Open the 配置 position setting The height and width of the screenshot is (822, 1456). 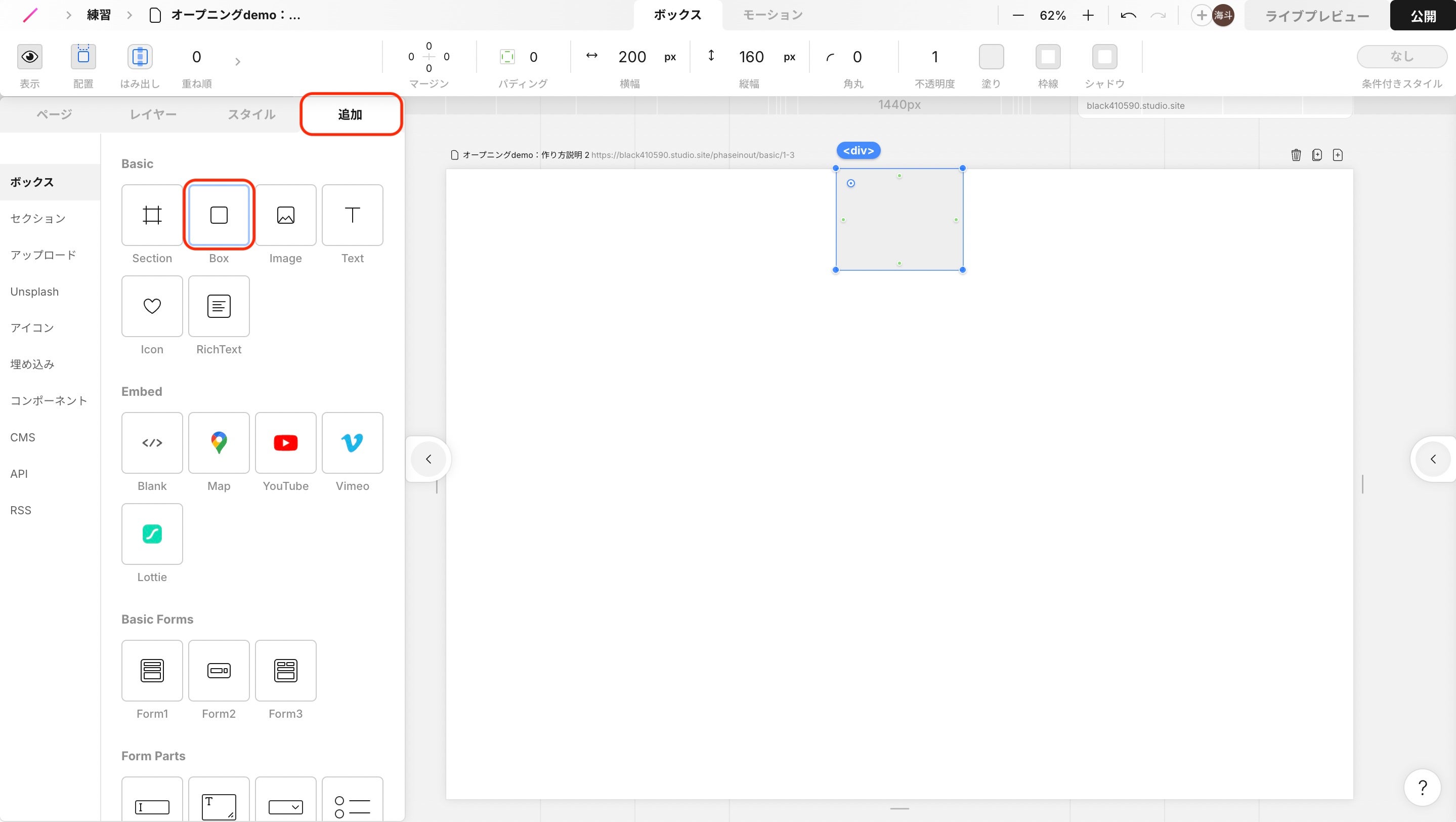(83, 57)
